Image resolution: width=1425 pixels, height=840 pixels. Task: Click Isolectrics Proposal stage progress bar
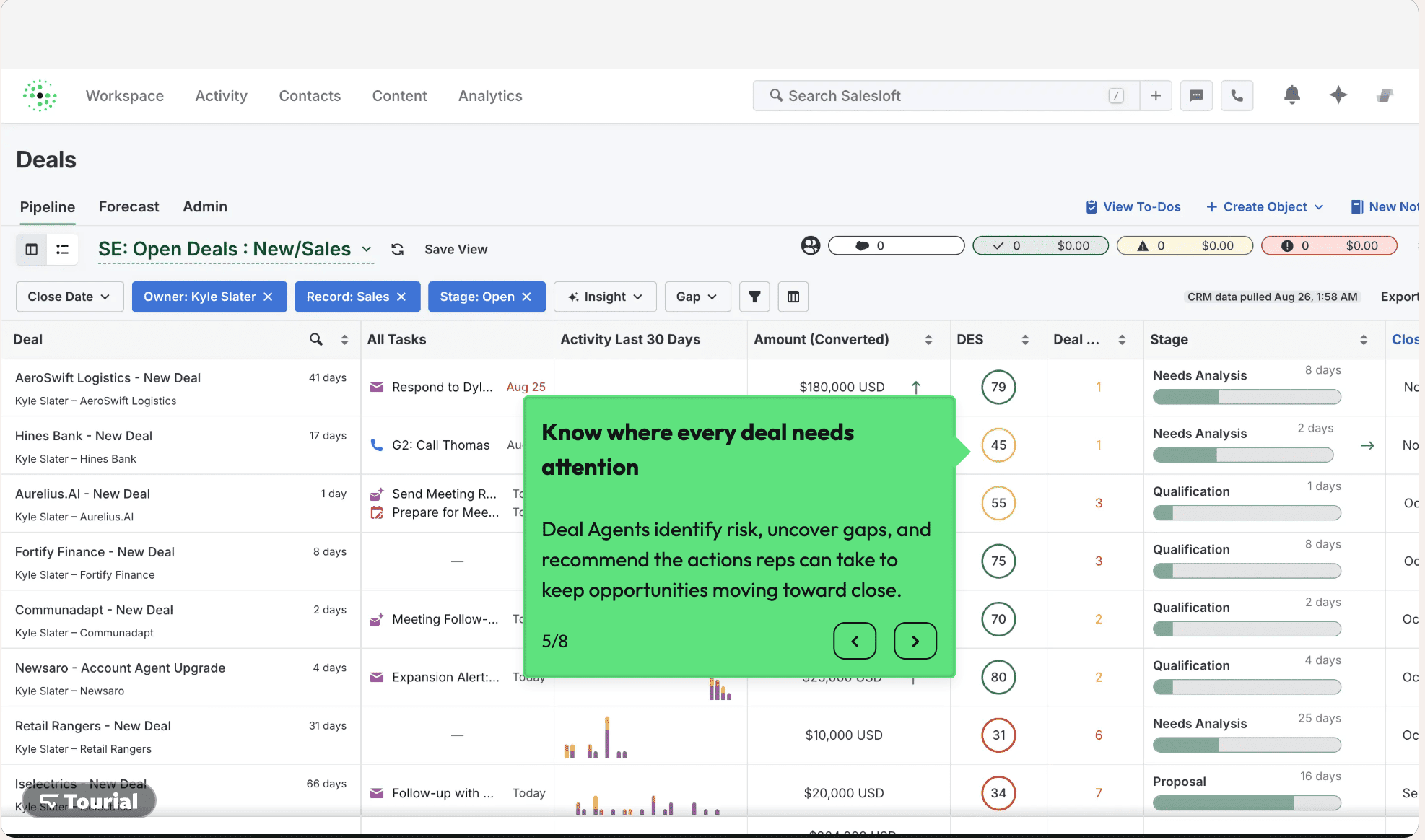coord(1247,802)
